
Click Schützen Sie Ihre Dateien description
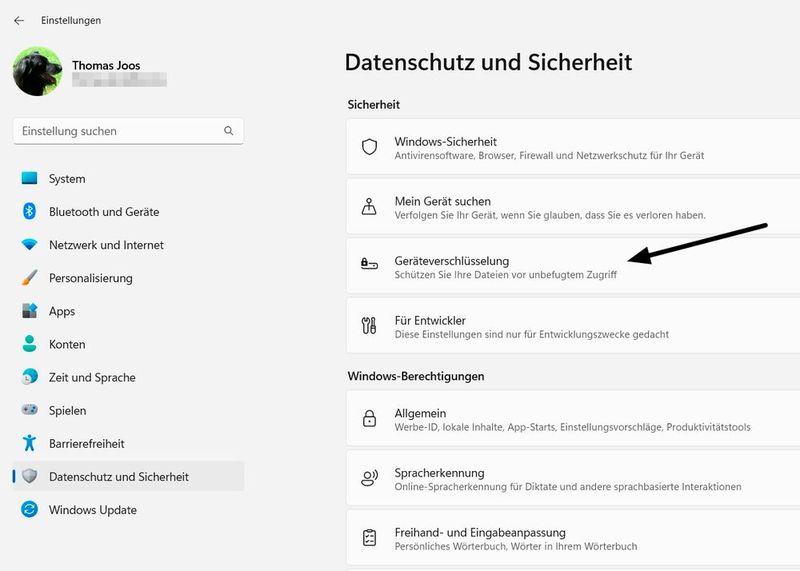pyautogui.click(x=506, y=275)
